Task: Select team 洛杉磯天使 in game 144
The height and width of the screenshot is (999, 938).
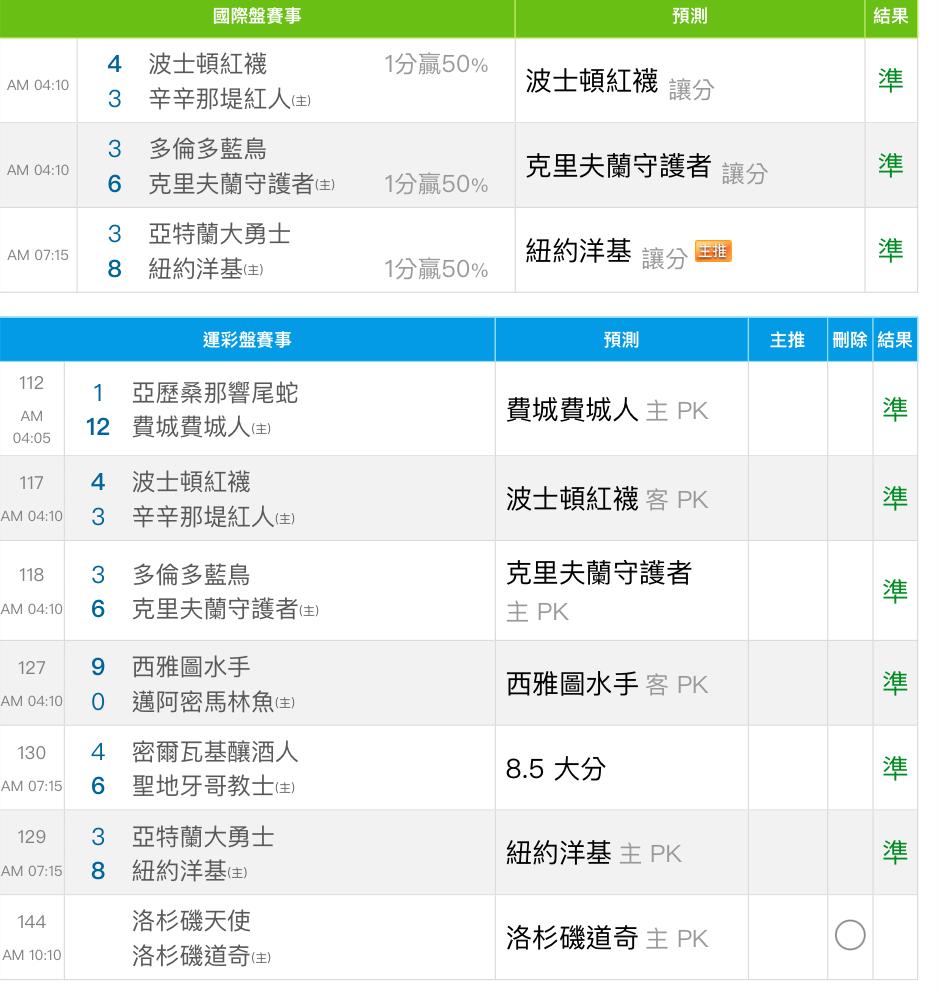Action: click(191, 921)
